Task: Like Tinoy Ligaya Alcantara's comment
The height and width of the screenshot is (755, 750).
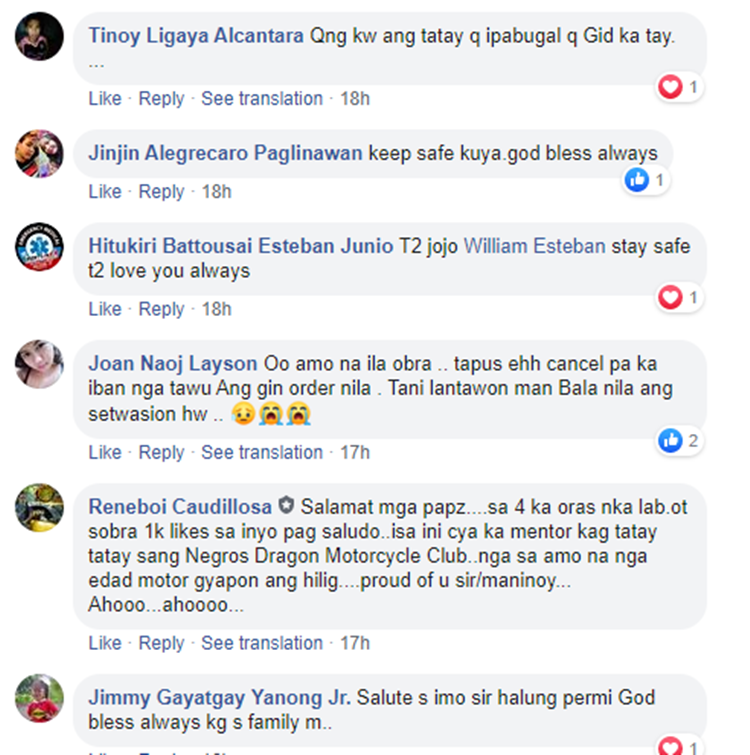Action: click(x=104, y=98)
